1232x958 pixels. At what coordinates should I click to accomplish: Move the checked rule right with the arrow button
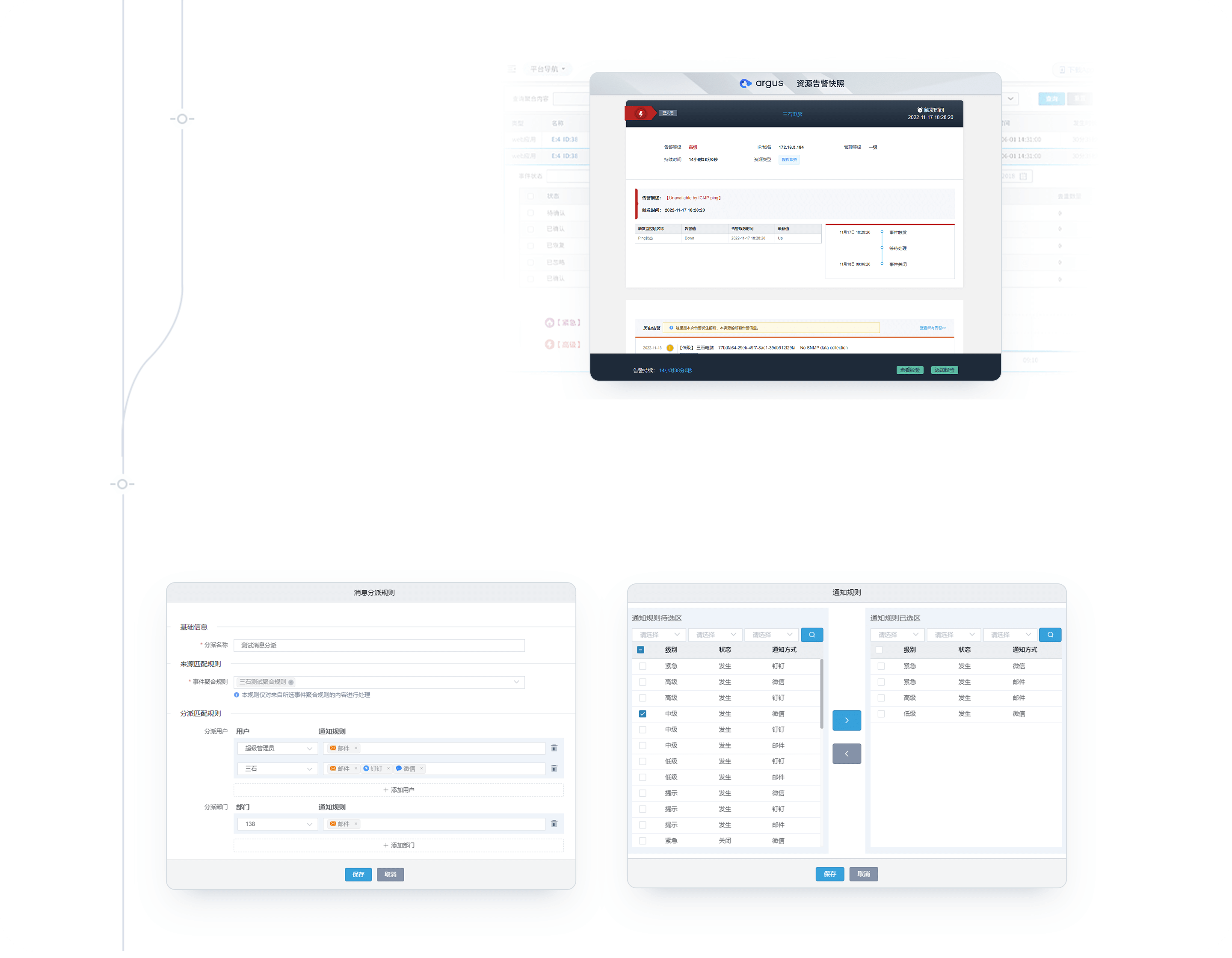point(847,721)
